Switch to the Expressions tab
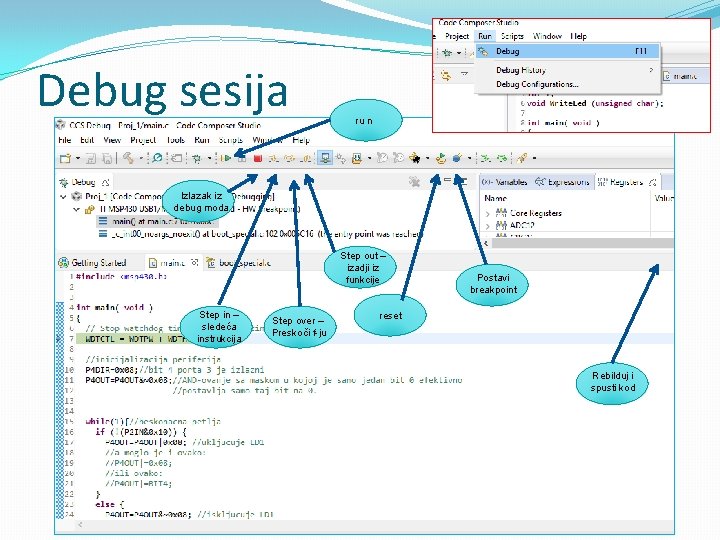Image resolution: width=720 pixels, height=540 pixels. coord(562,182)
